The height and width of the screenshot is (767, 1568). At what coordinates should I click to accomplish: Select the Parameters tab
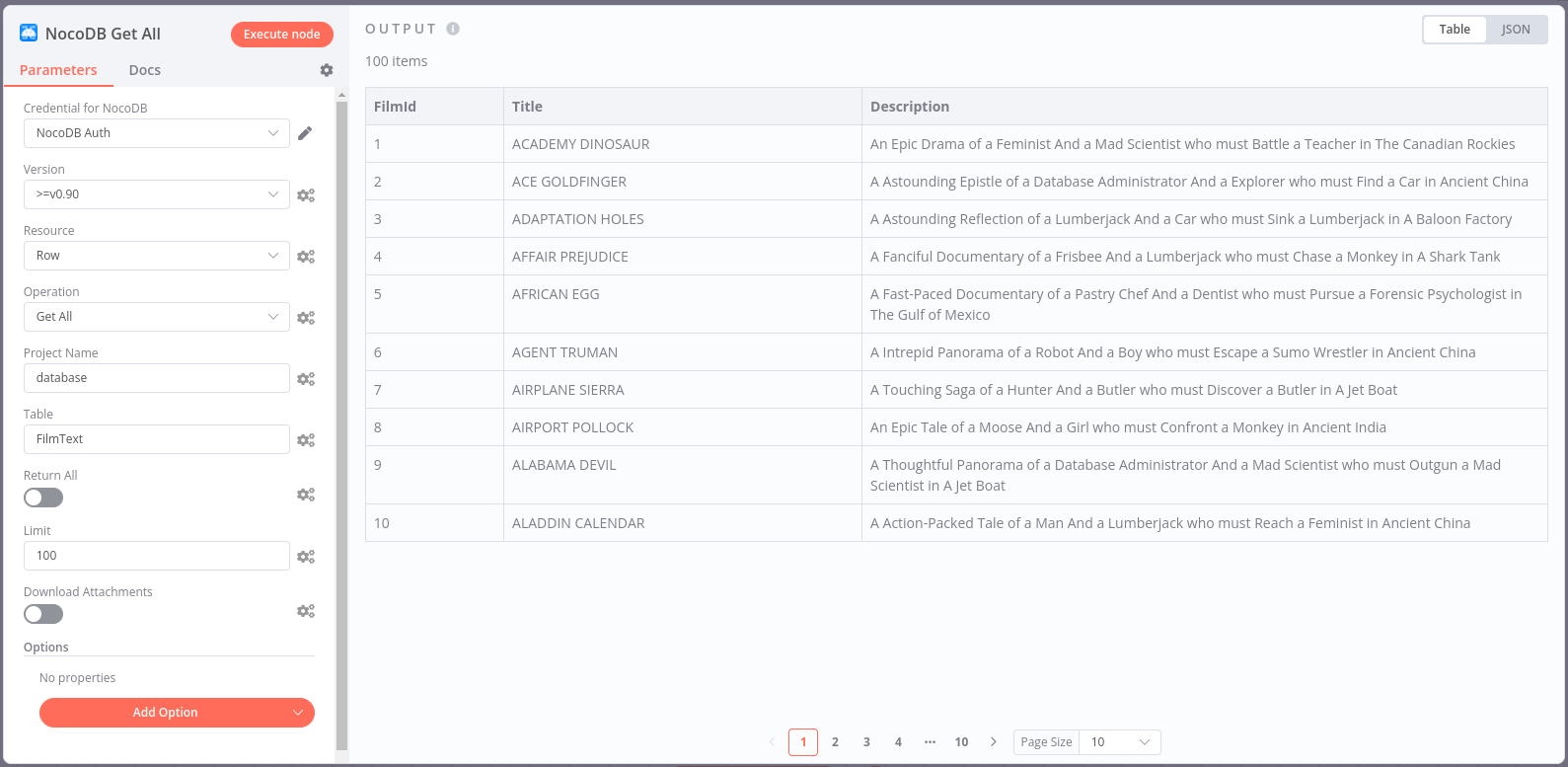click(x=58, y=70)
